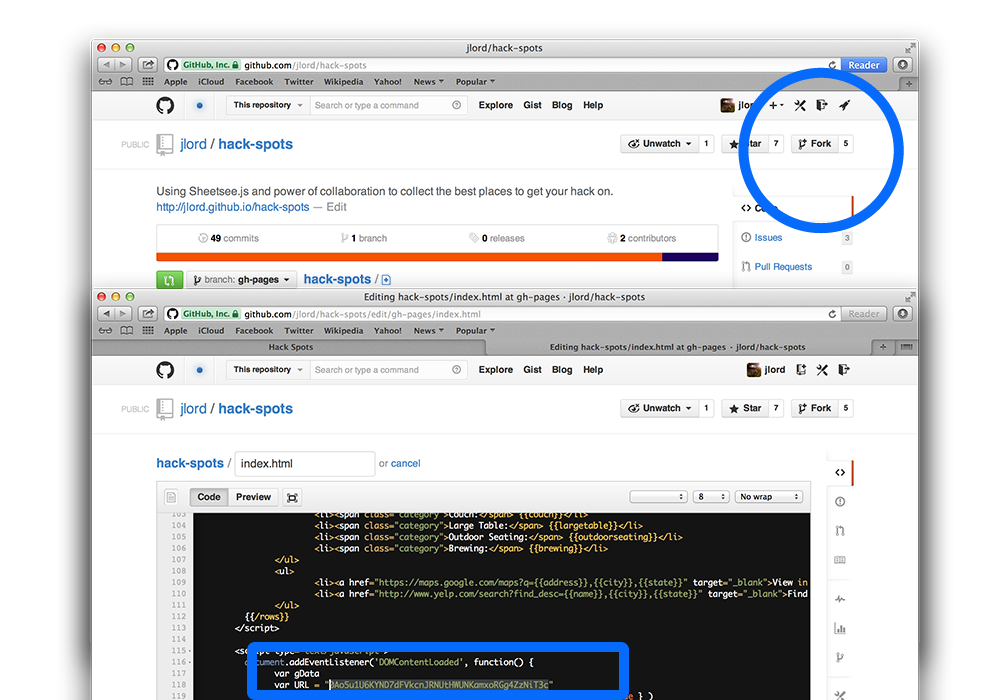Switch to Preview tab in file editor
Image resolution: width=1000 pixels, height=700 pixels.
(253, 497)
